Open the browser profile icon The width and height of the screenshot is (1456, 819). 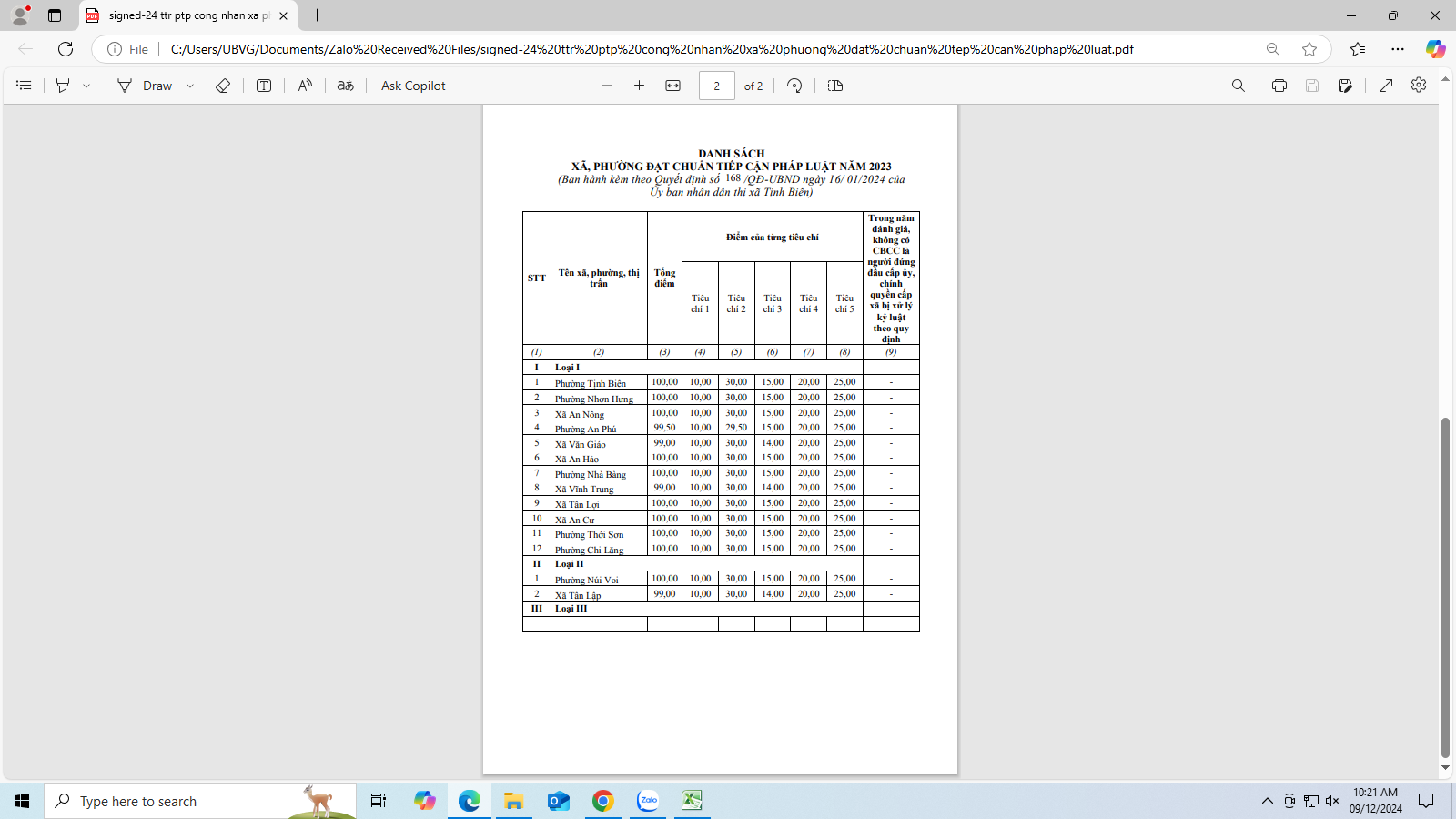(x=20, y=15)
